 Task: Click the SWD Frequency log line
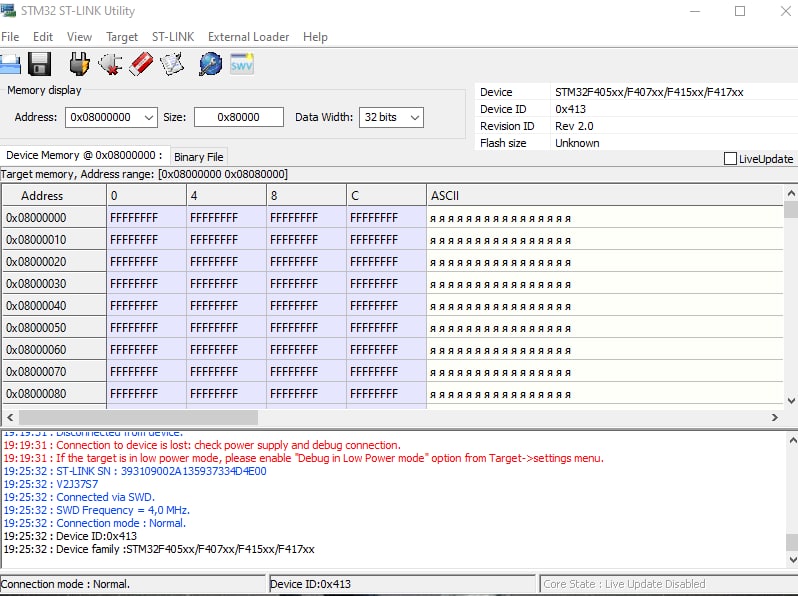coord(96,510)
